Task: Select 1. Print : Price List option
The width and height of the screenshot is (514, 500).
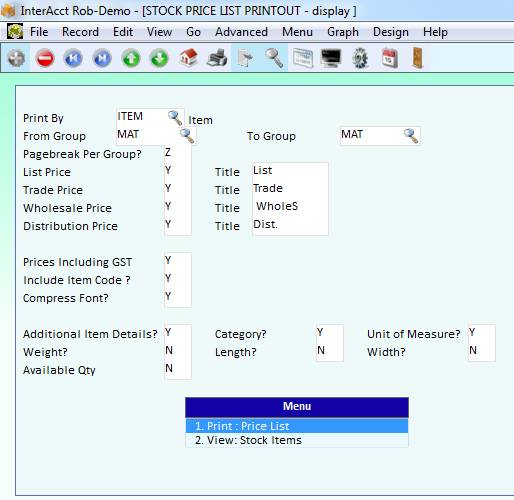Action: point(297,426)
